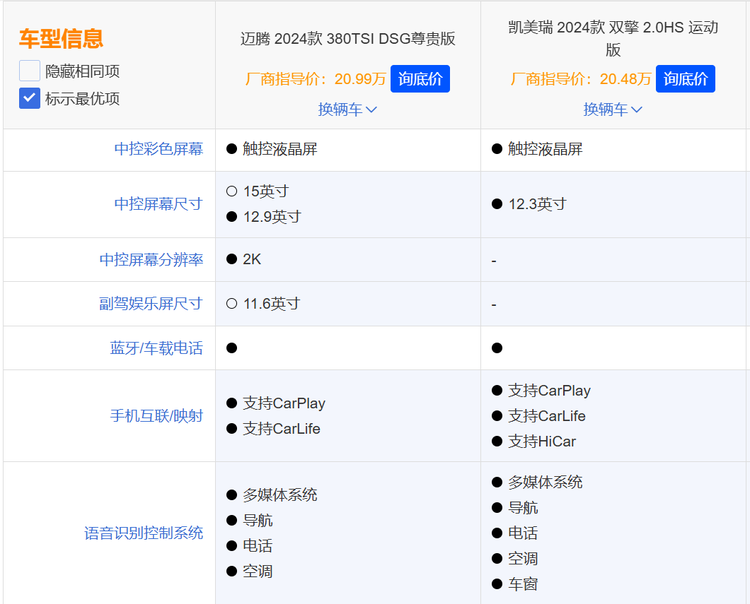This screenshot has height=604, width=750.
Task: Expand 换辆车 dropdown under 迈腾
Action: click(x=347, y=109)
